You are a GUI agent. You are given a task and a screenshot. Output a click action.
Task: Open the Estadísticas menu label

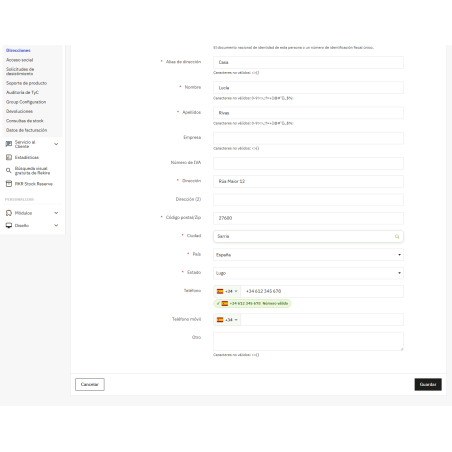[x=27, y=157]
